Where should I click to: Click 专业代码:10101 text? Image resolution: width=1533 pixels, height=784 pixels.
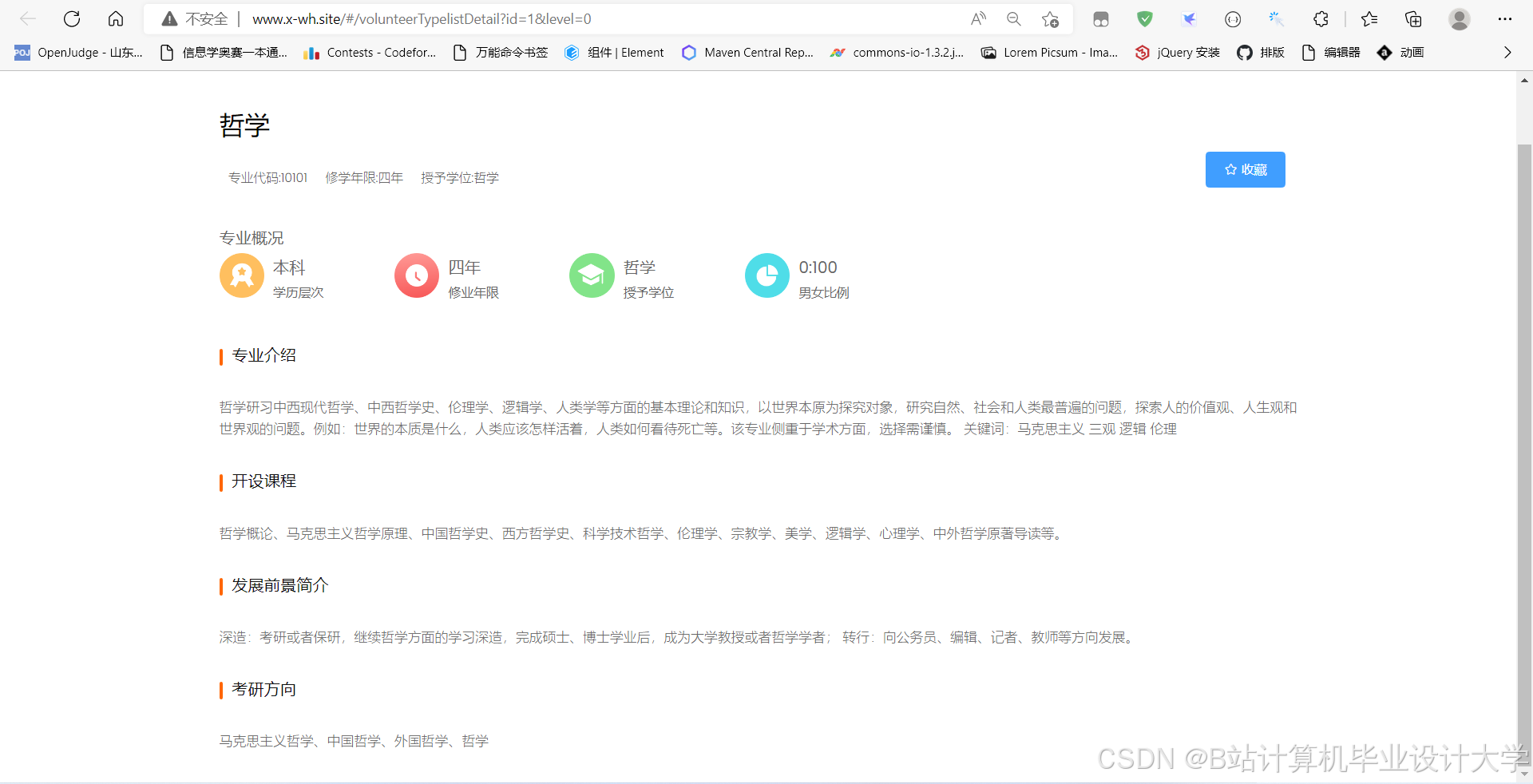point(267,178)
